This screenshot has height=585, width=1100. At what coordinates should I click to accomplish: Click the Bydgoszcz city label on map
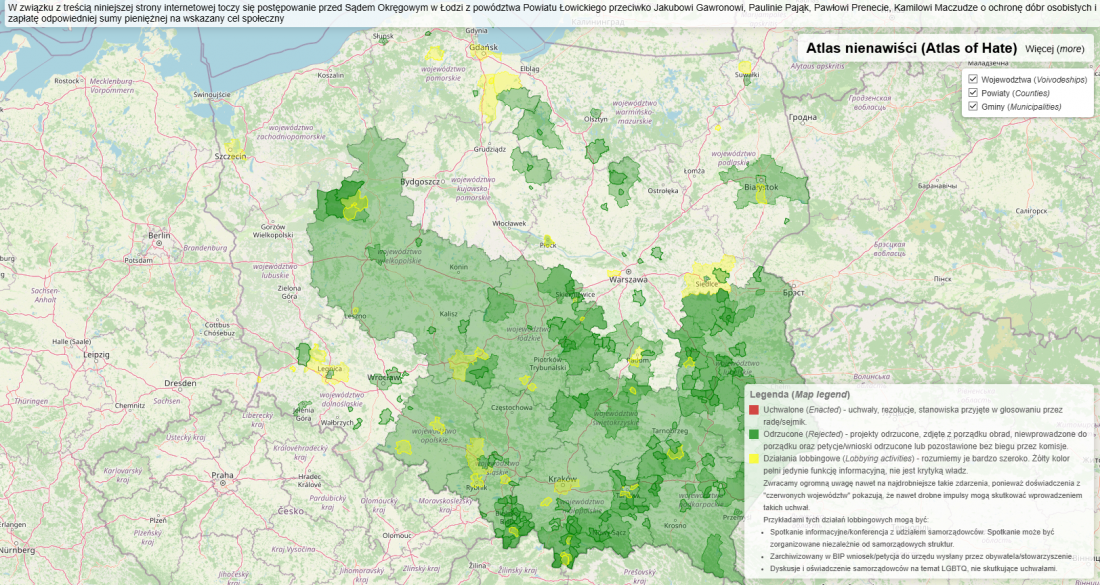point(420,182)
